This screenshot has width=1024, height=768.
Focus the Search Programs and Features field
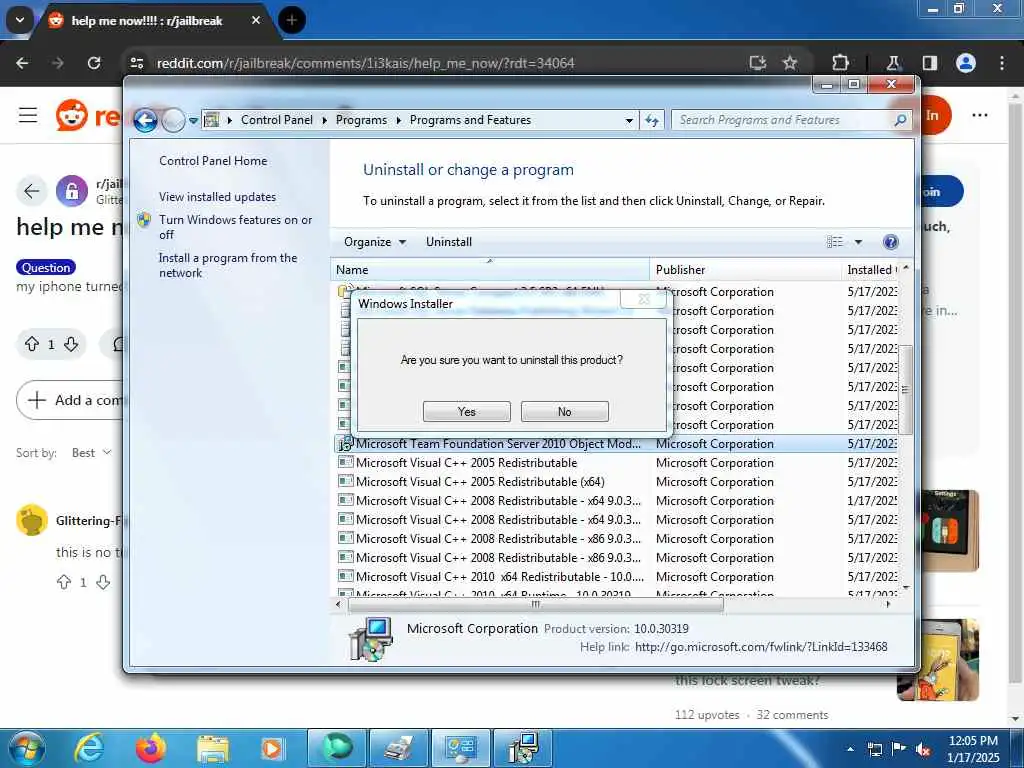point(782,120)
